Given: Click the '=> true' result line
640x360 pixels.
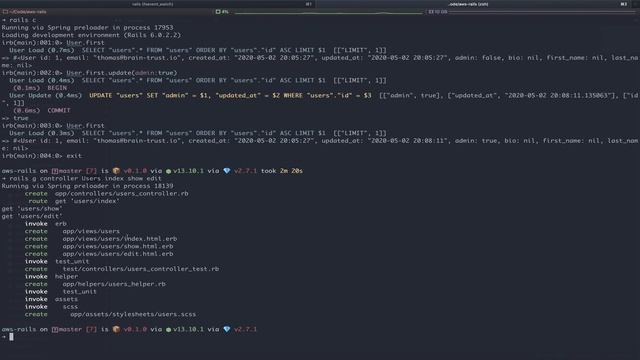Looking at the screenshot, I should click(x=15, y=118).
